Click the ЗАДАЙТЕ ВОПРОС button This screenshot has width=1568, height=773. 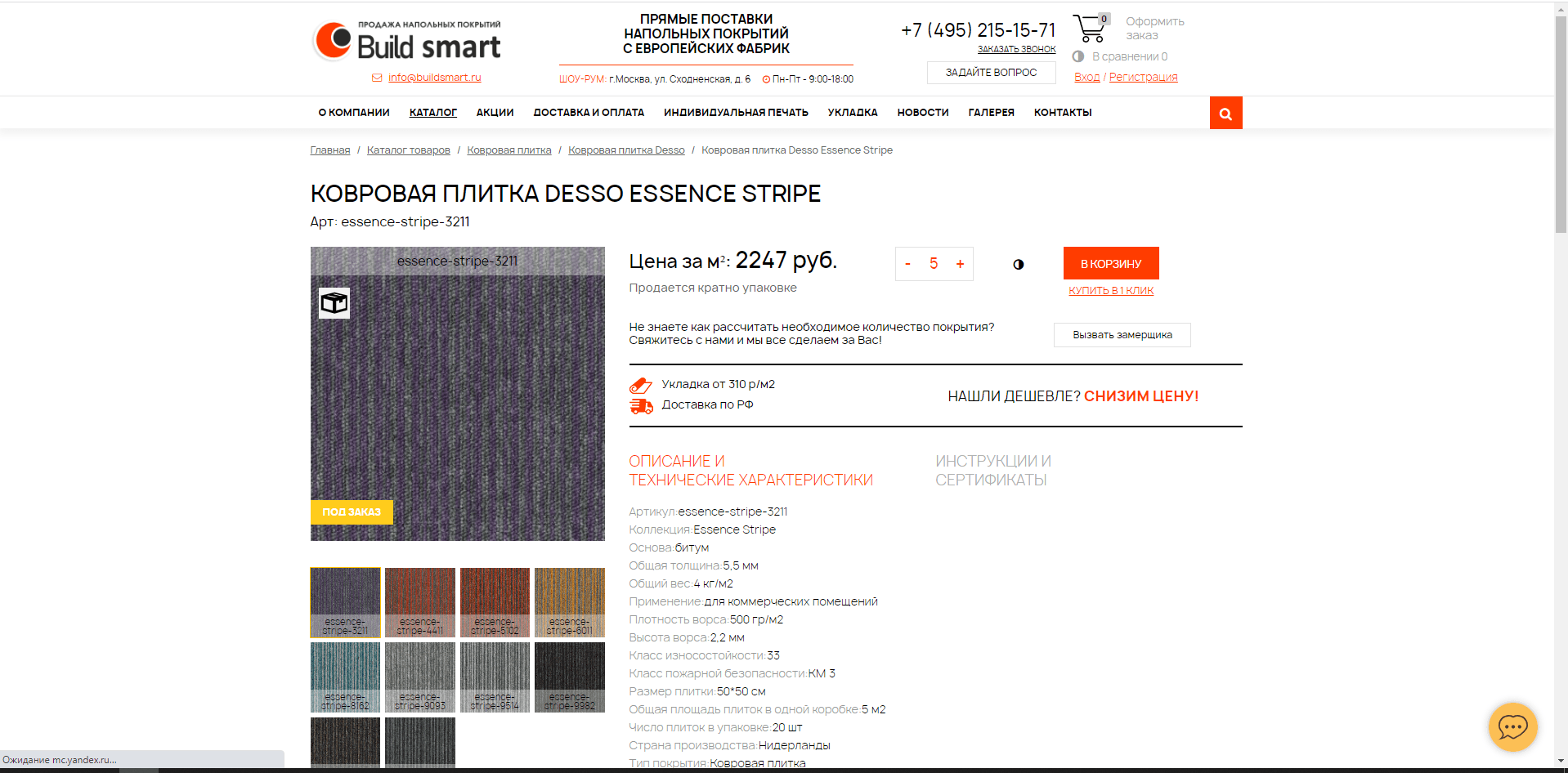pos(991,73)
